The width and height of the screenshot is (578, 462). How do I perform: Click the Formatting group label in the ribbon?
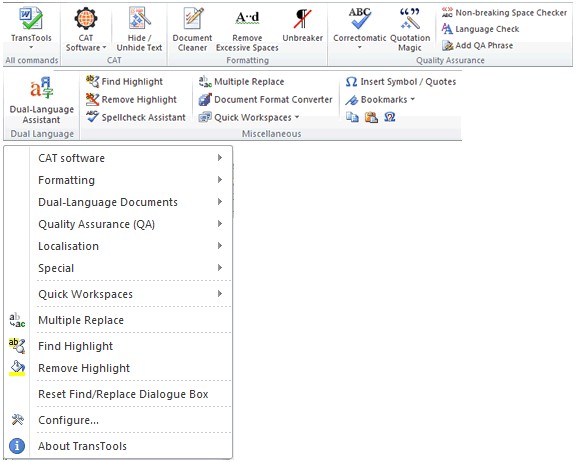[247, 60]
